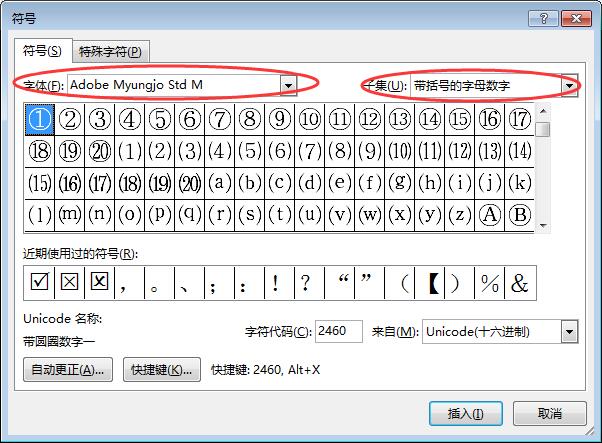Select the parenthesized (15) symbol
The height and width of the screenshot is (443, 602).
(x=40, y=183)
